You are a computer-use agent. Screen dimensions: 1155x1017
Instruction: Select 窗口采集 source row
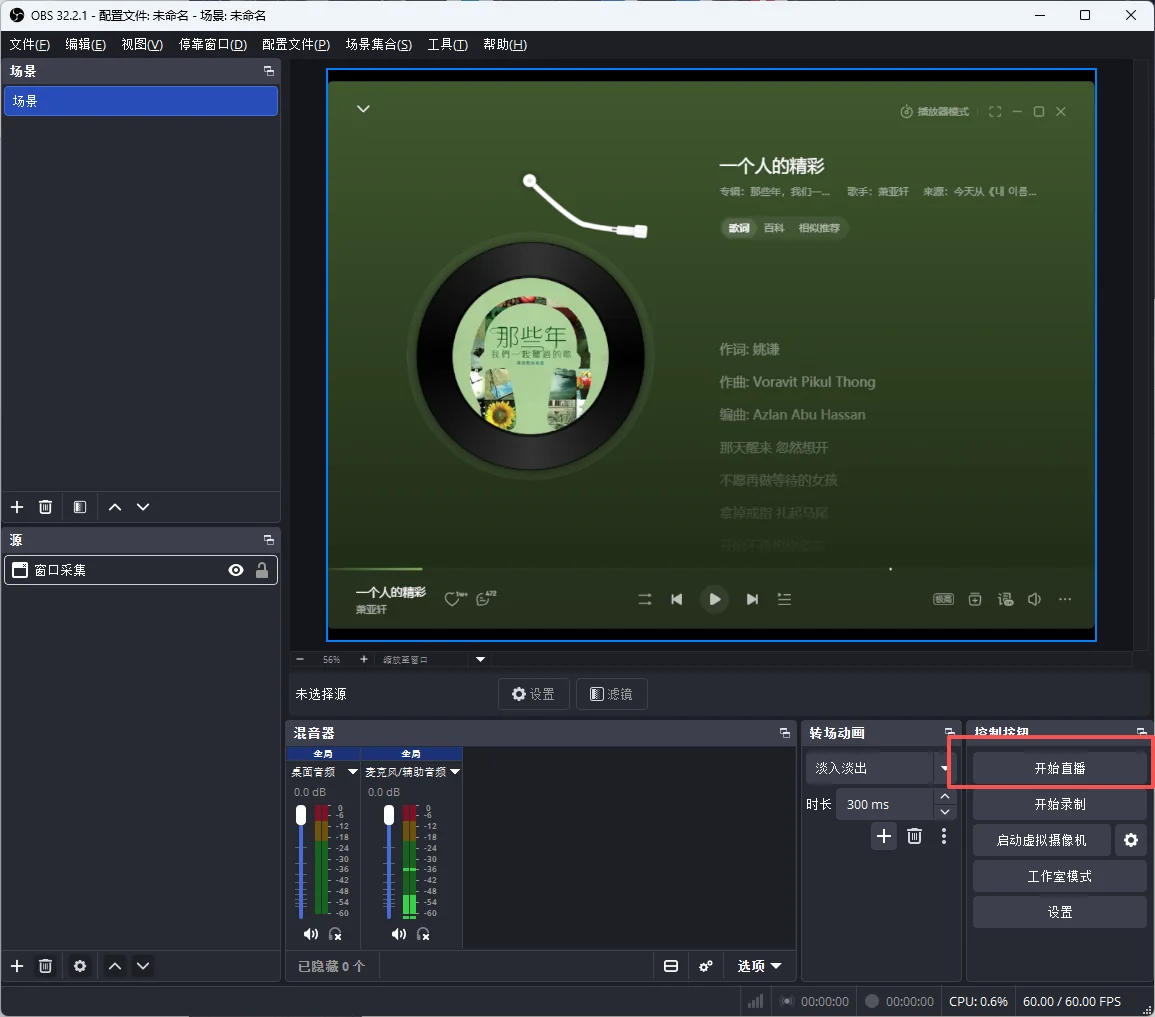141,570
